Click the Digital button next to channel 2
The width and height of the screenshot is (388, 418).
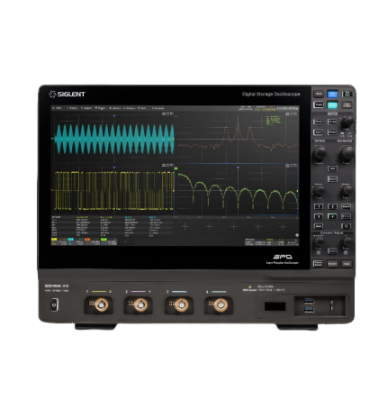346,207
